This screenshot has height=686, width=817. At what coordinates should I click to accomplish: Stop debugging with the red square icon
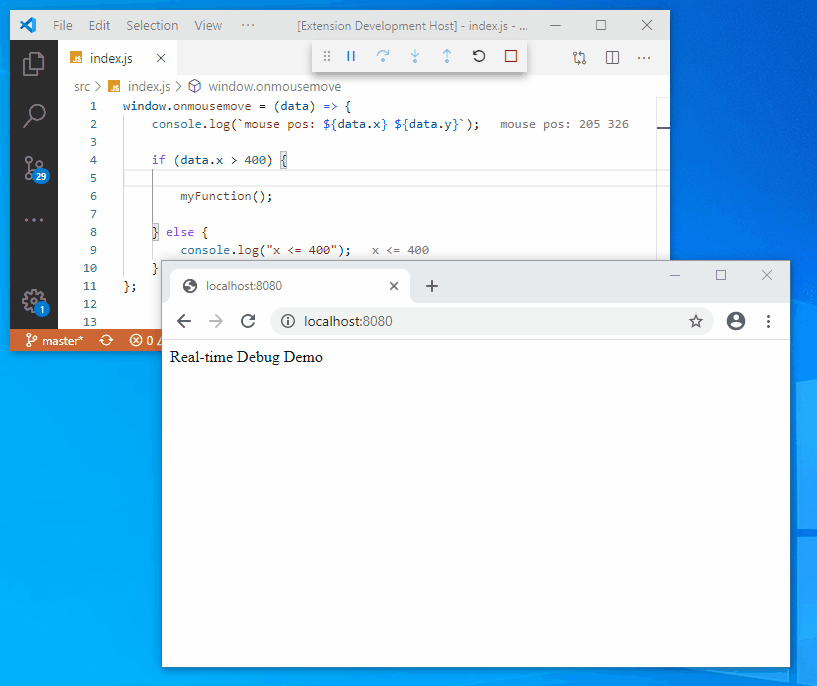tap(510, 56)
